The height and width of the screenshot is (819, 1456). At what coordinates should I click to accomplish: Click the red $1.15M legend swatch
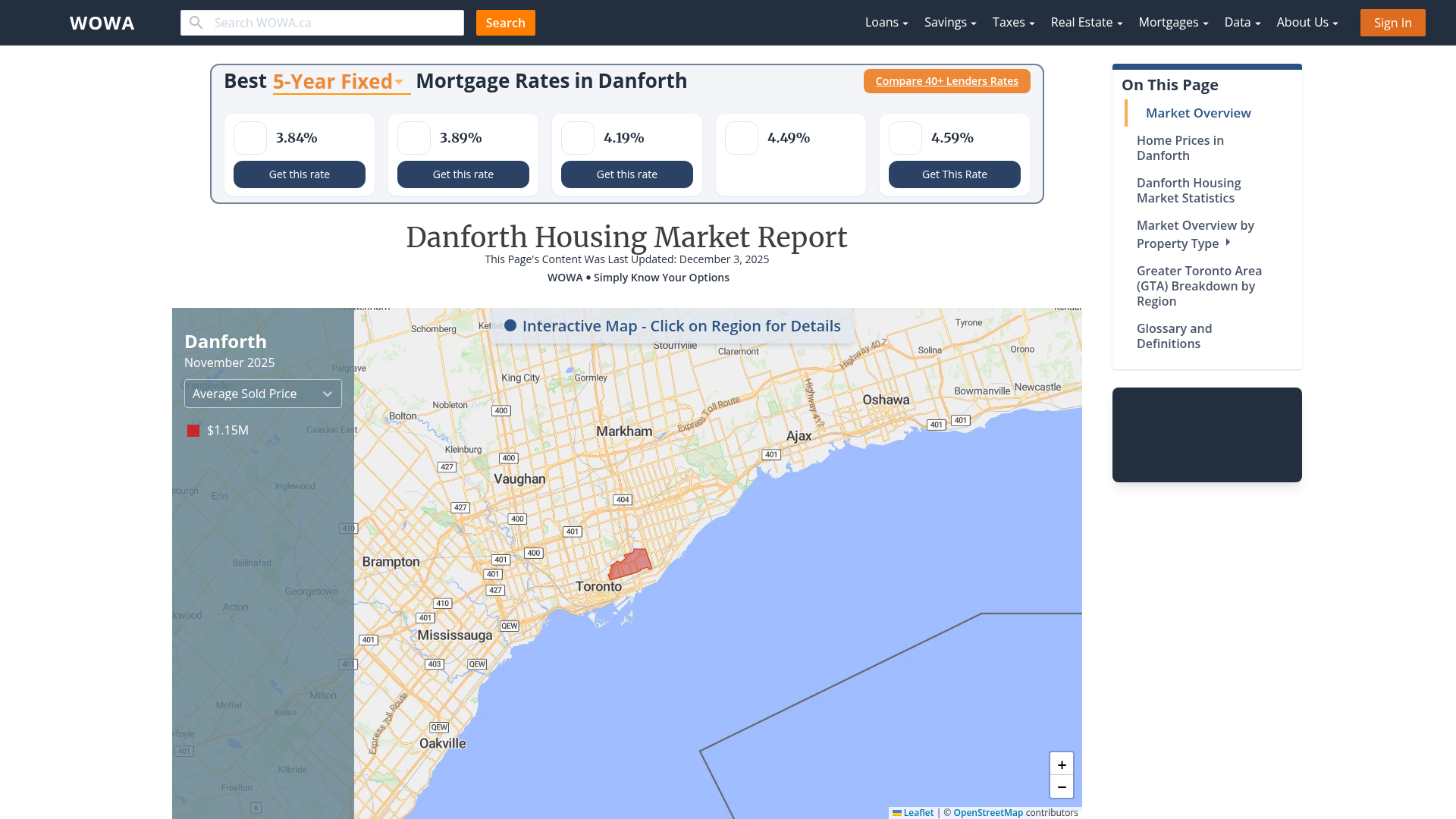pyautogui.click(x=193, y=430)
